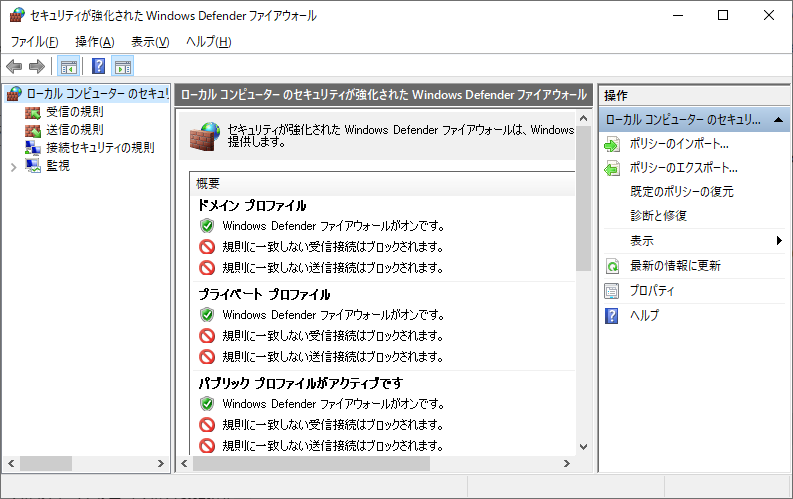Click the green shield under パブリック プロファイル
This screenshot has height=499, width=793.
207,403
